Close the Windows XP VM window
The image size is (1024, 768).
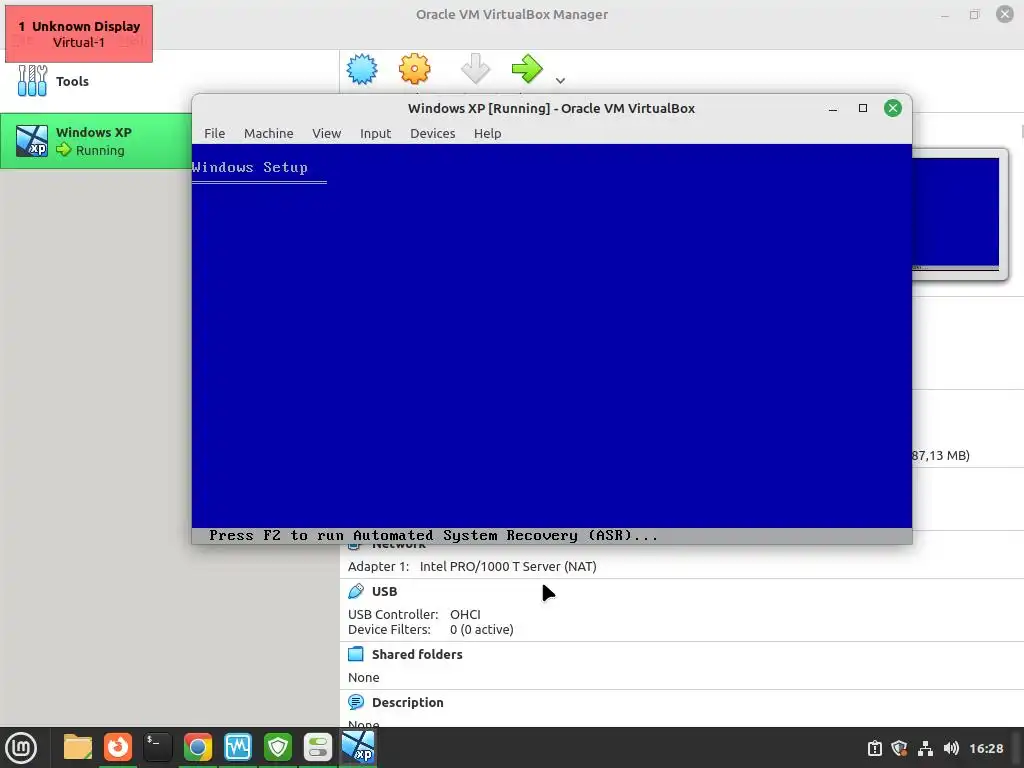click(893, 108)
